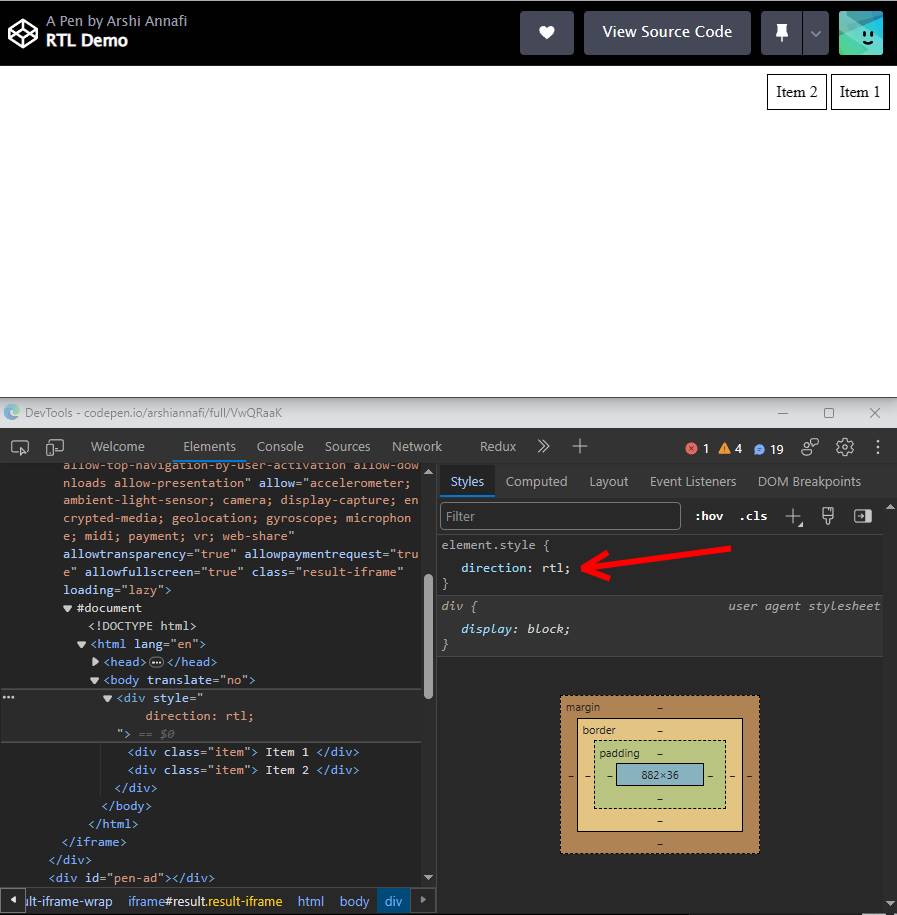Click the closing </iframe> tag line
The height and width of the screenshot is (915, 897).
point(94,841)
